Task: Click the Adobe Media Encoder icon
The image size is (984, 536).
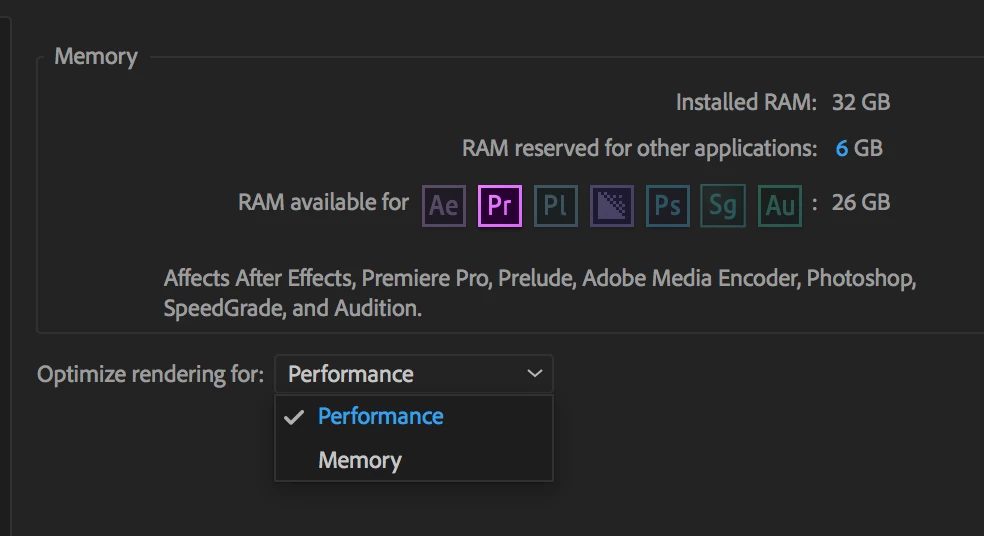Action: 612,205
